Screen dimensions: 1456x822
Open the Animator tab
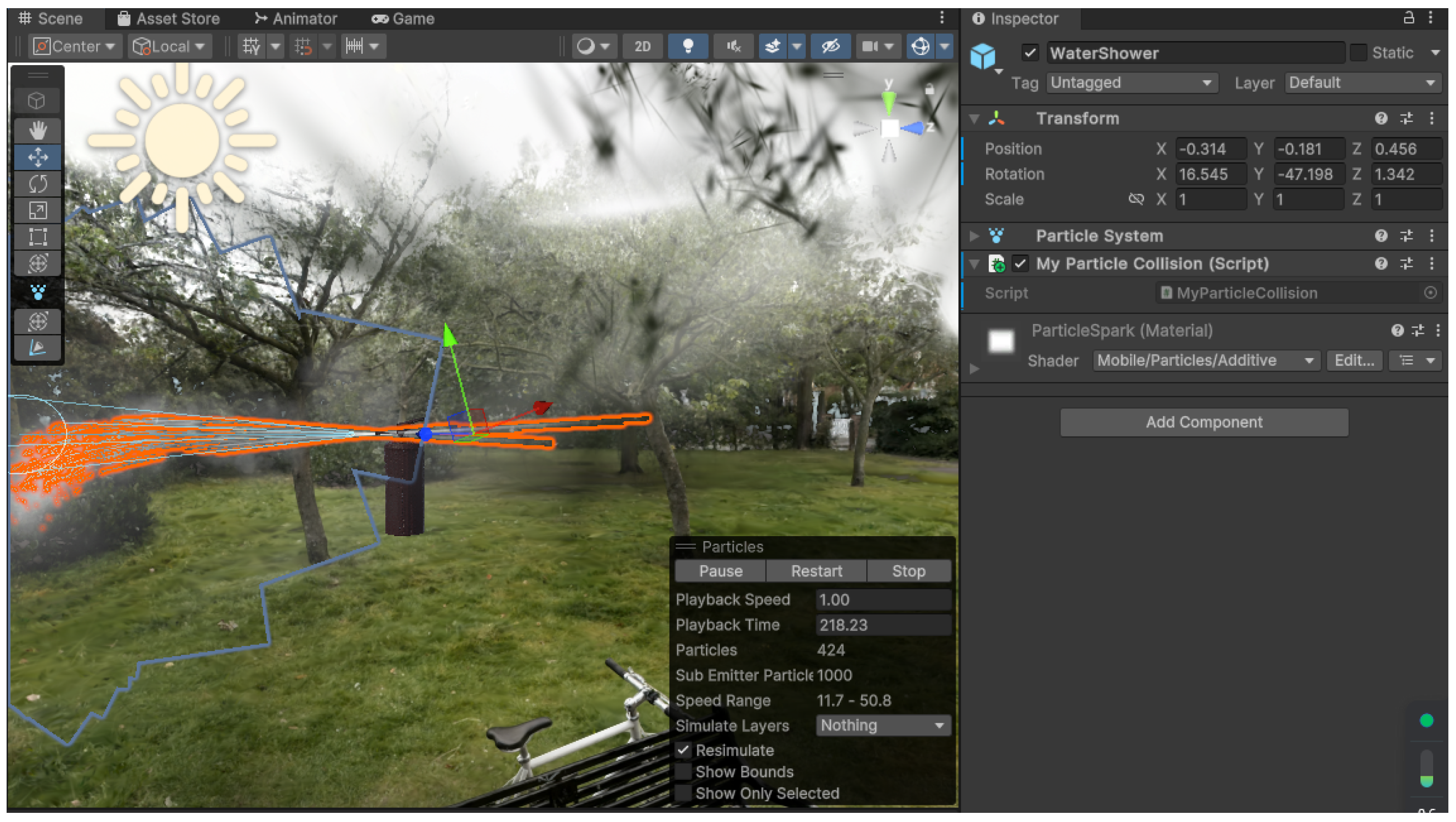[x=295, y=19]
